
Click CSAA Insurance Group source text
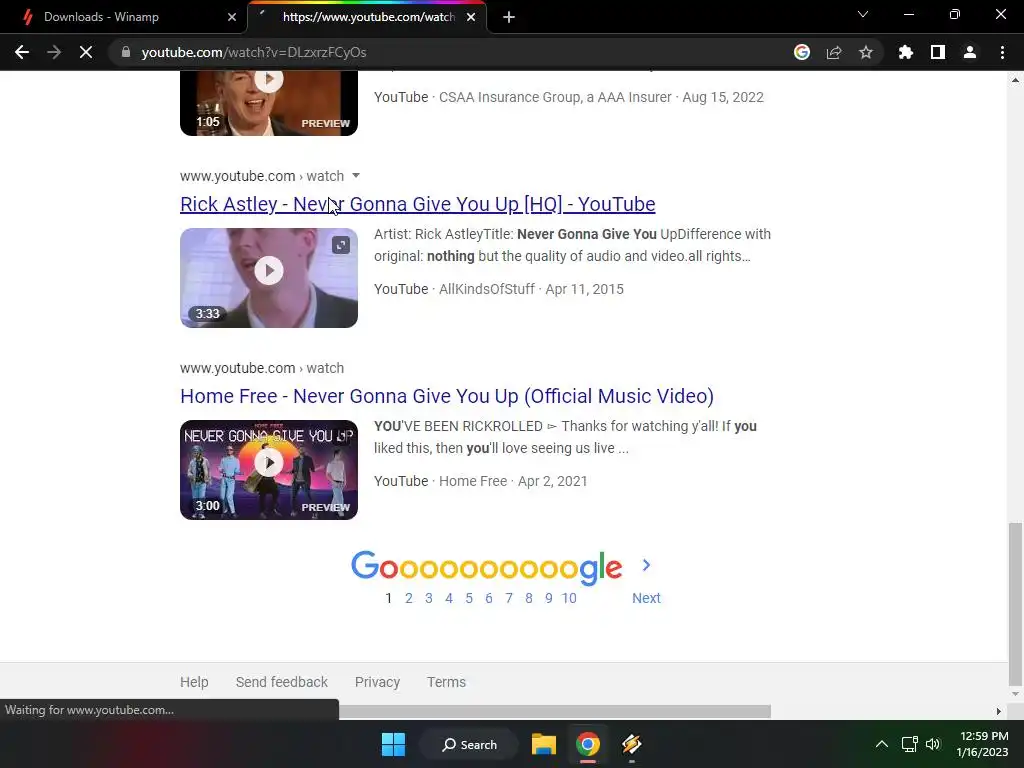pyautogui.click(x=555, y=97)
